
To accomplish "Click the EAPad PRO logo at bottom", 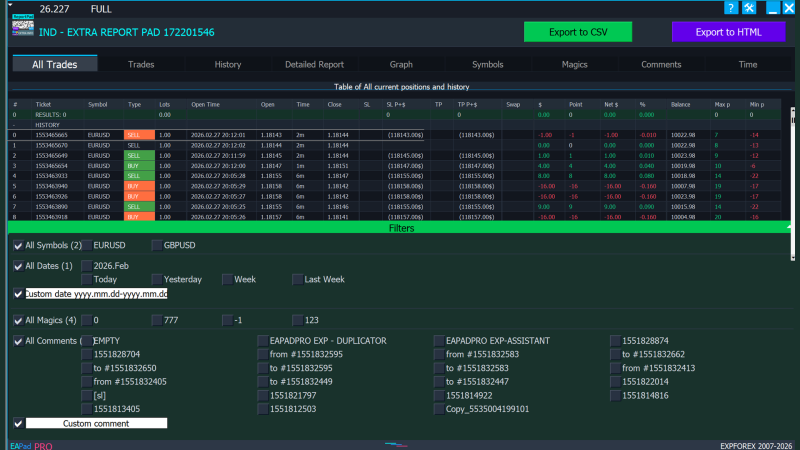I will coord(31,446).
